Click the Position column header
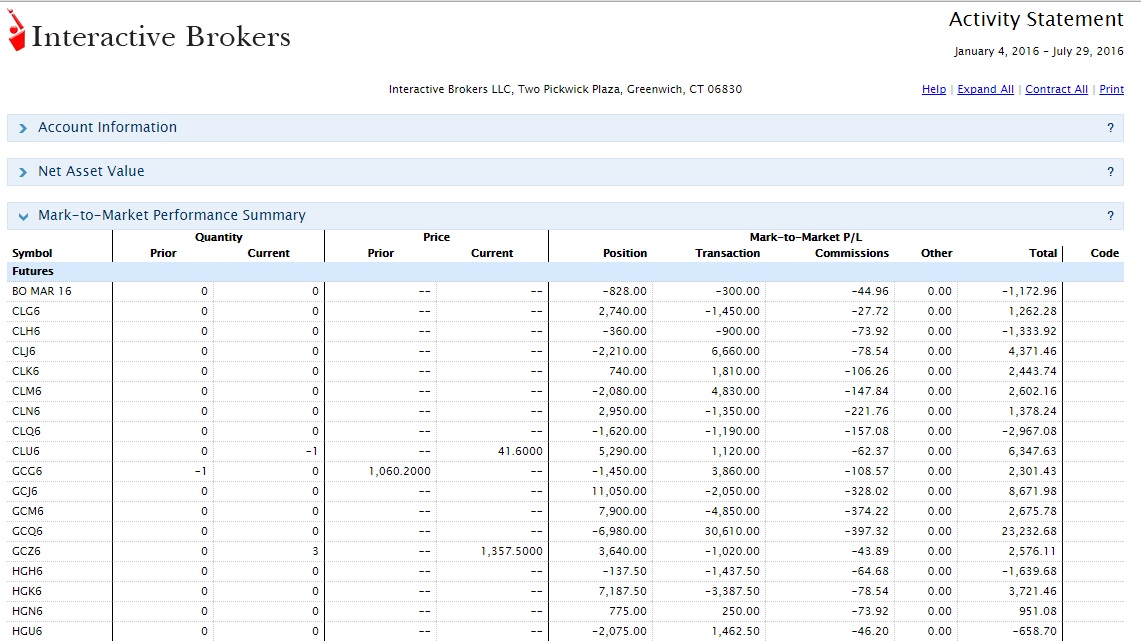Screen dimensions: 1141x641 pyautogui.click(x=624, y=253)
